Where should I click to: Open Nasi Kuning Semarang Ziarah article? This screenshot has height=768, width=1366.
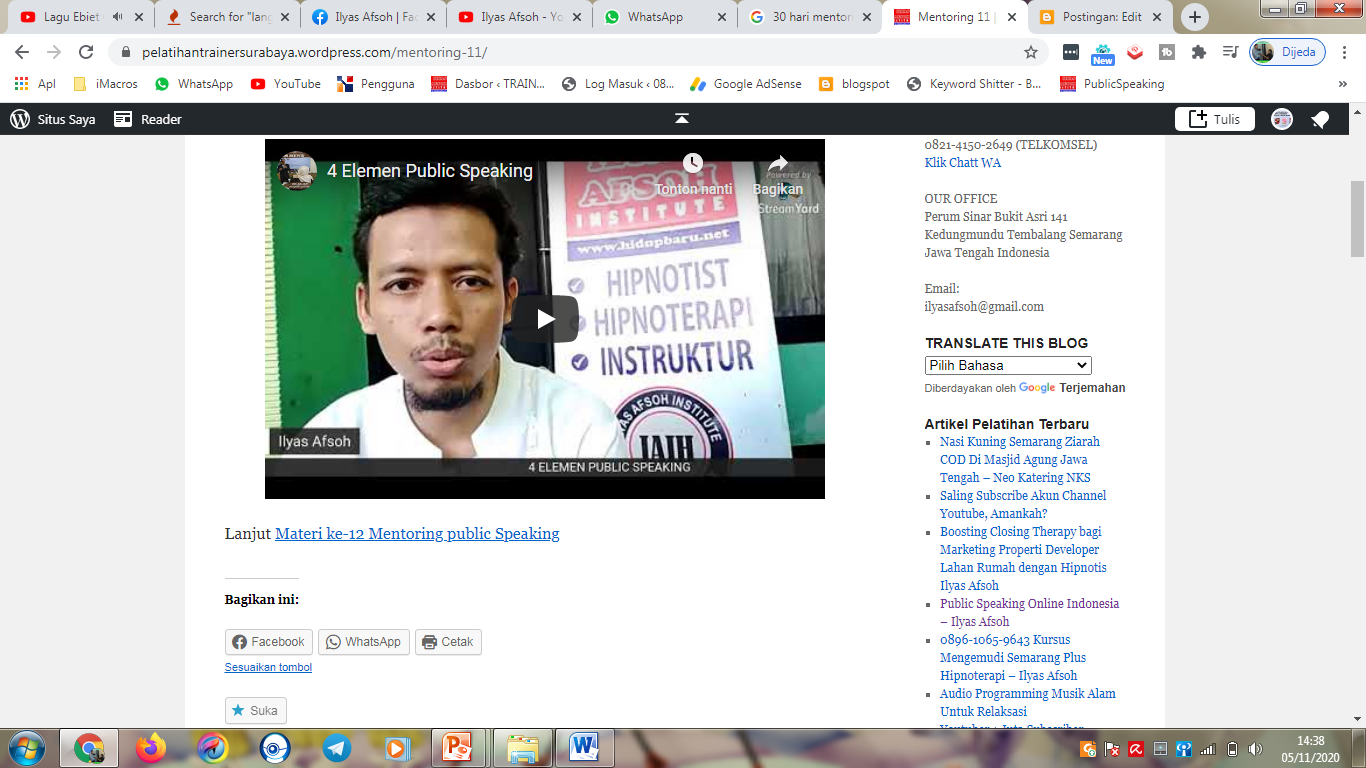1020,459
